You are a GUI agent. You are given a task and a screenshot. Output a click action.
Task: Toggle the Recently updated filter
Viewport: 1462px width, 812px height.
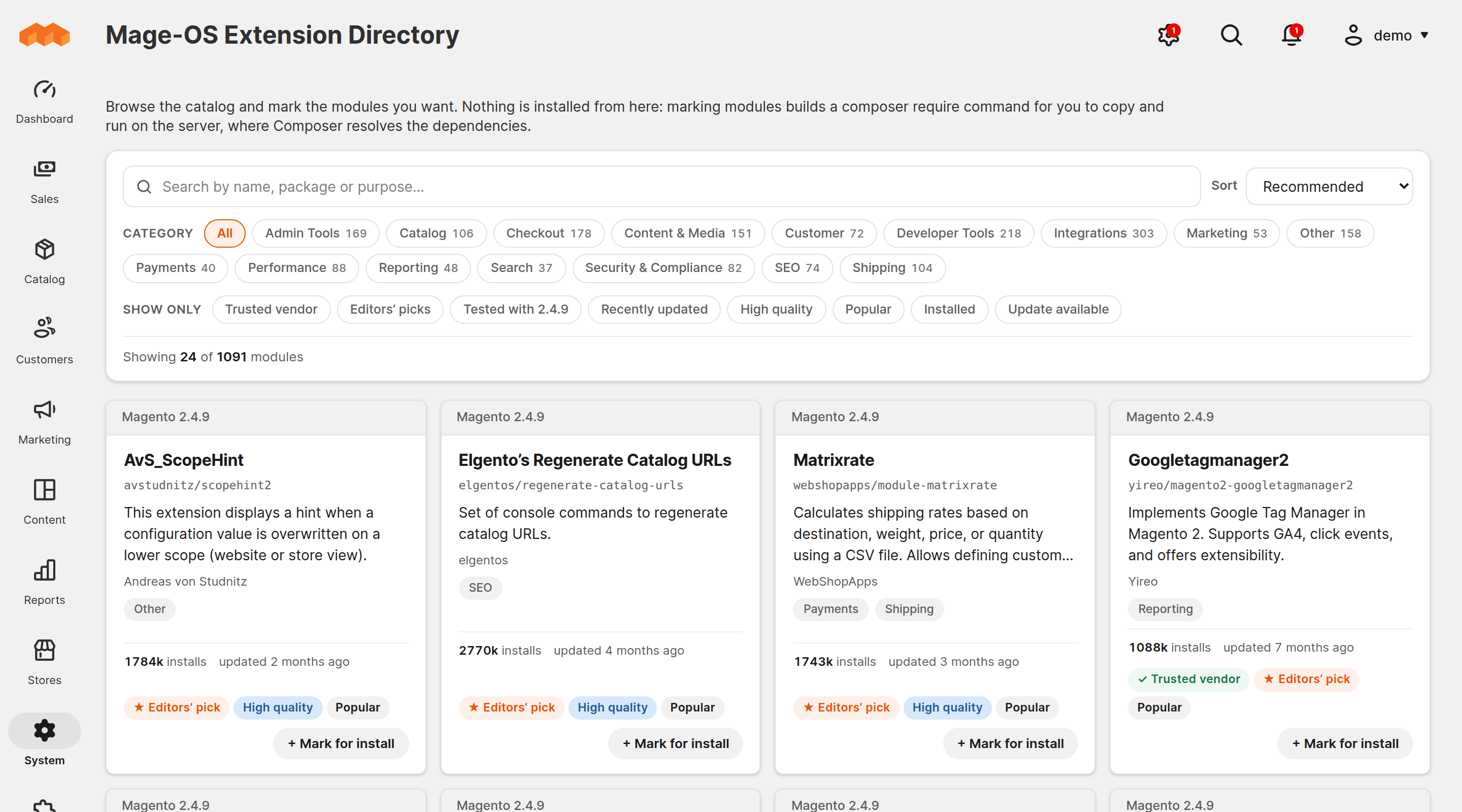pos(654,309)
